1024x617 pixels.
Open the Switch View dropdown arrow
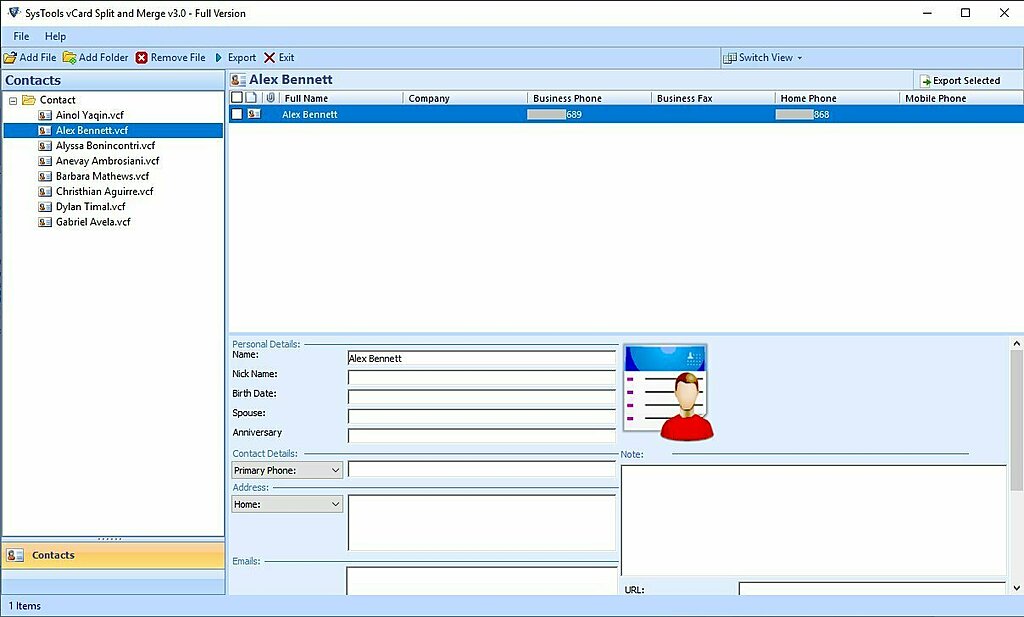pos(799,58)
